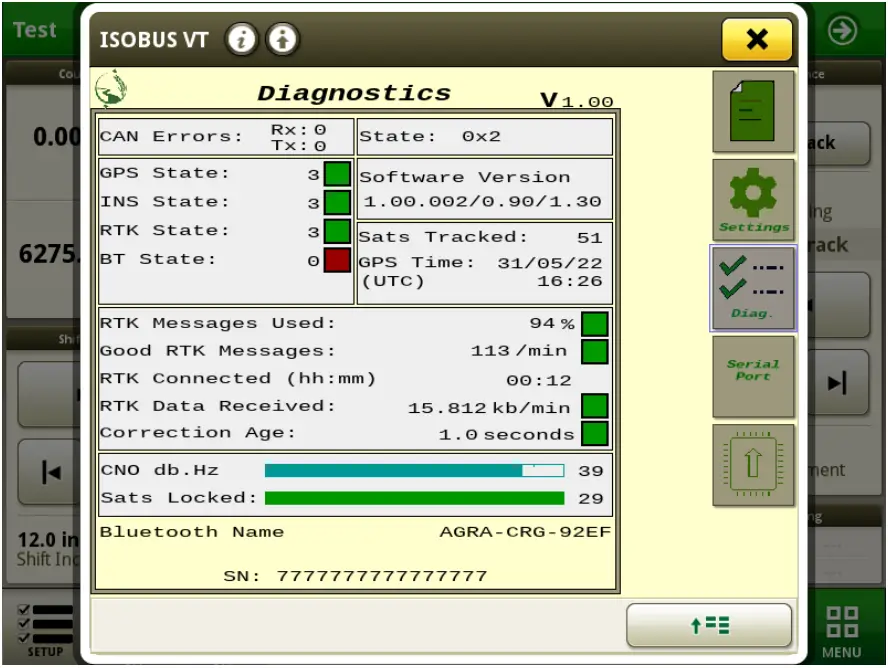This screenshot has width=888, height=668.
Task: Click the Correction Age green indicator
Action: [x=595, y=434]
